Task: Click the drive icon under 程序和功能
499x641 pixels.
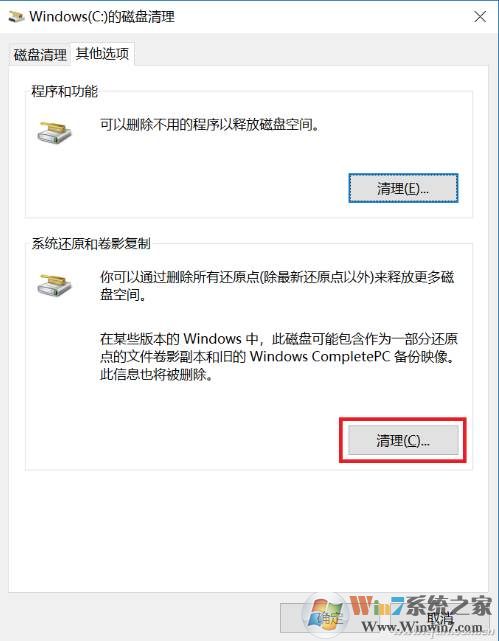Action: (54, 132)
